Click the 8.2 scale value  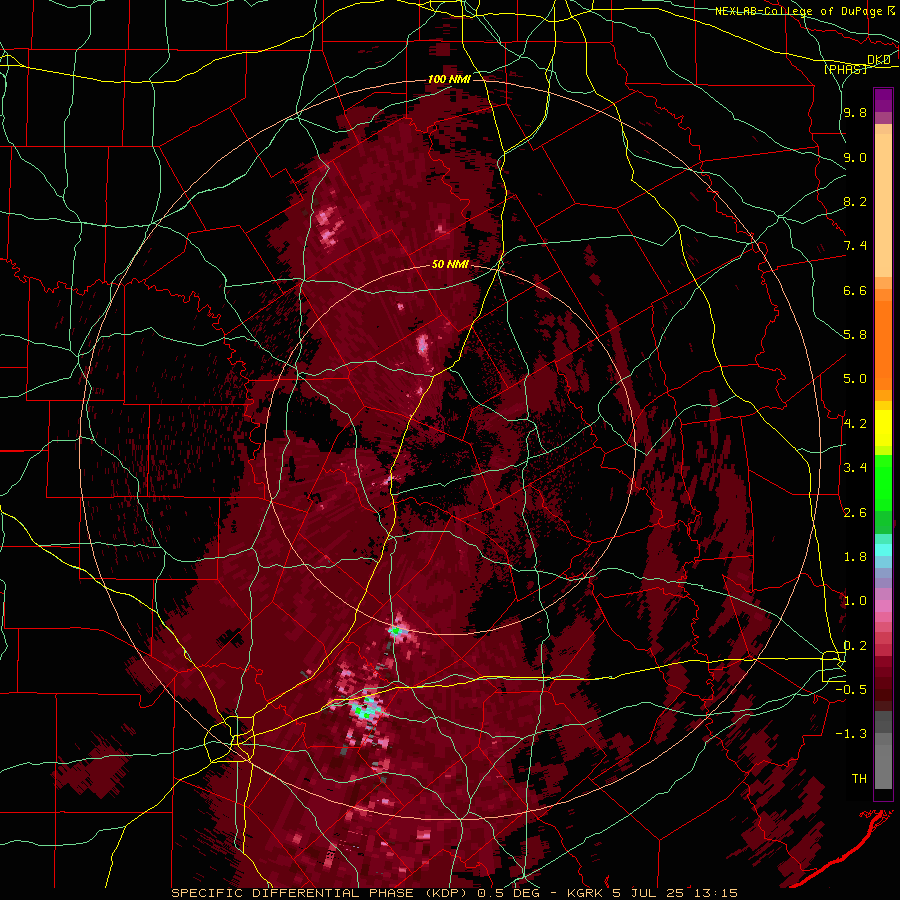[855, 201]
